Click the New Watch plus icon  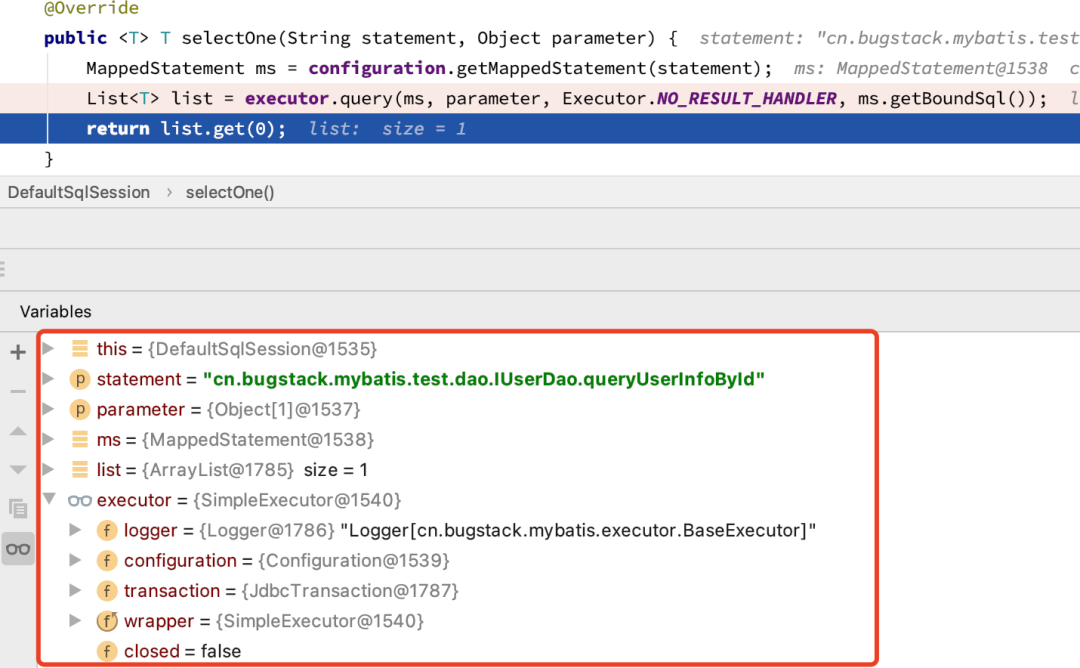(18, 352)
